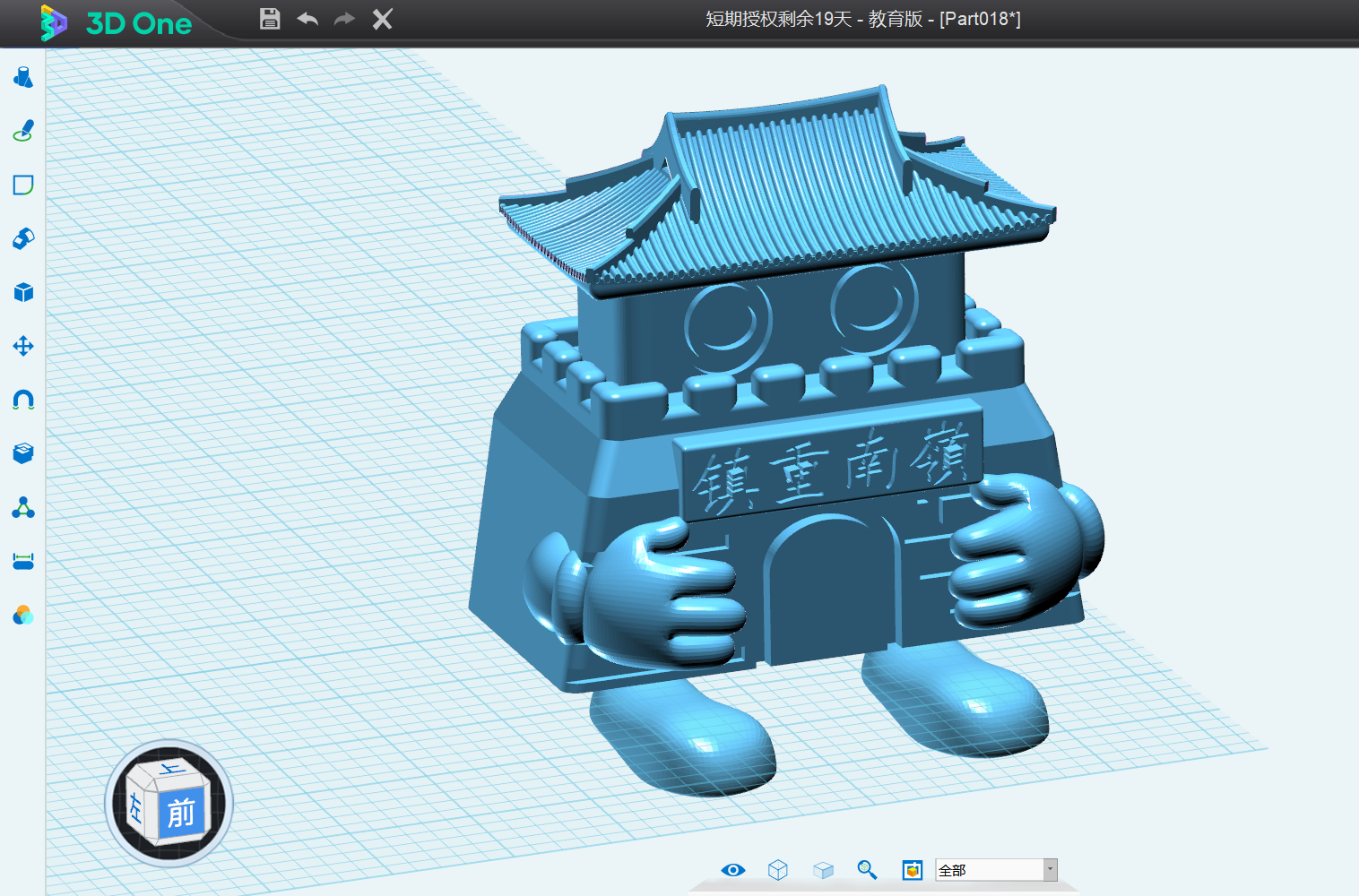Image resolution: width=1359 pixels, height=896 pixels.
Task: Click the front face of view cube
Action: (x=182, y=813)
